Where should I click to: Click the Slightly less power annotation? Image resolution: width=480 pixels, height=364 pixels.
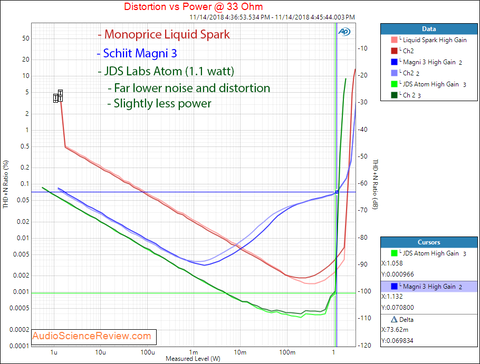click(159, 103)
